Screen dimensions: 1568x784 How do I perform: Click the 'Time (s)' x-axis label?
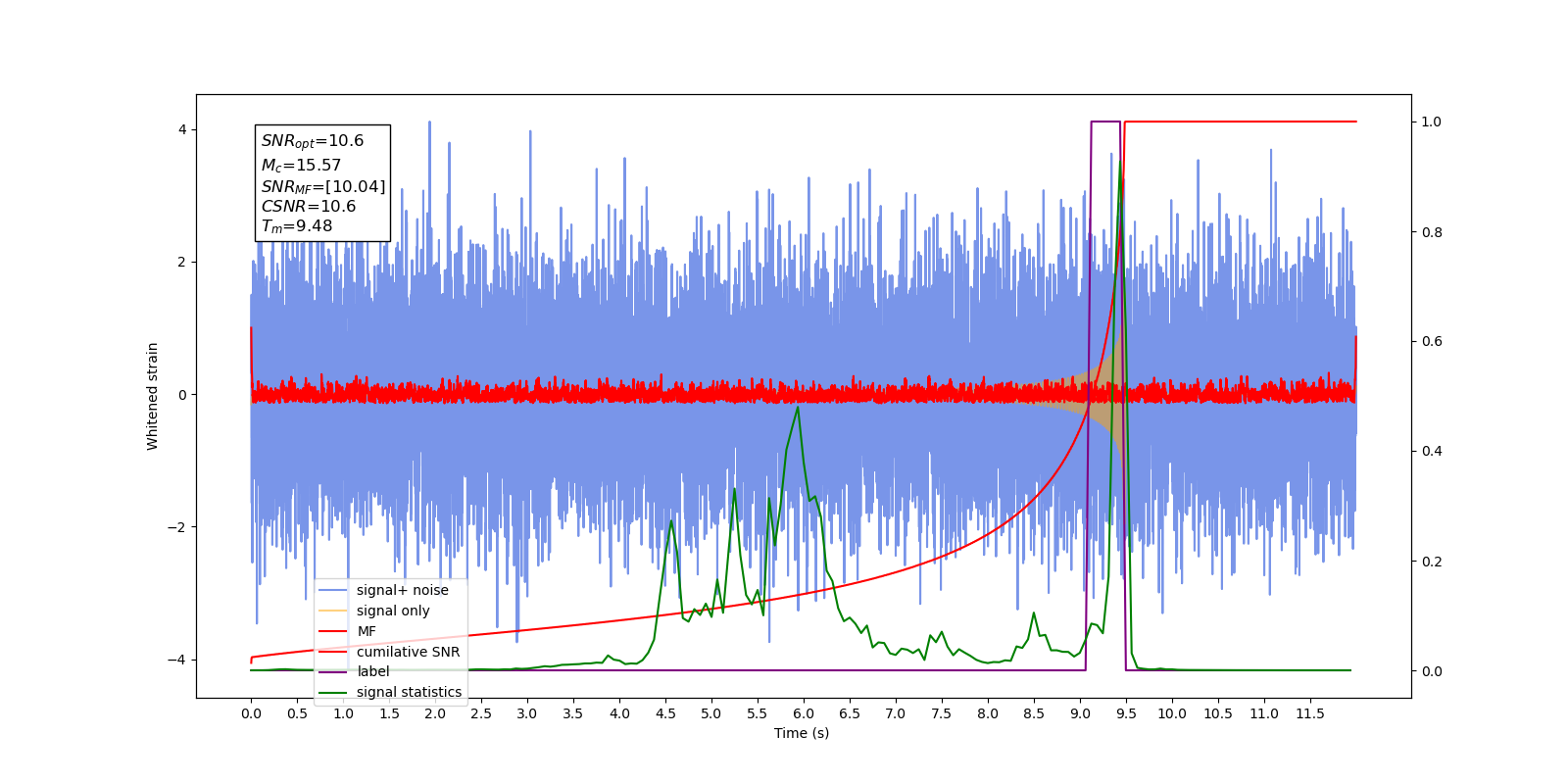pos(802,733)
